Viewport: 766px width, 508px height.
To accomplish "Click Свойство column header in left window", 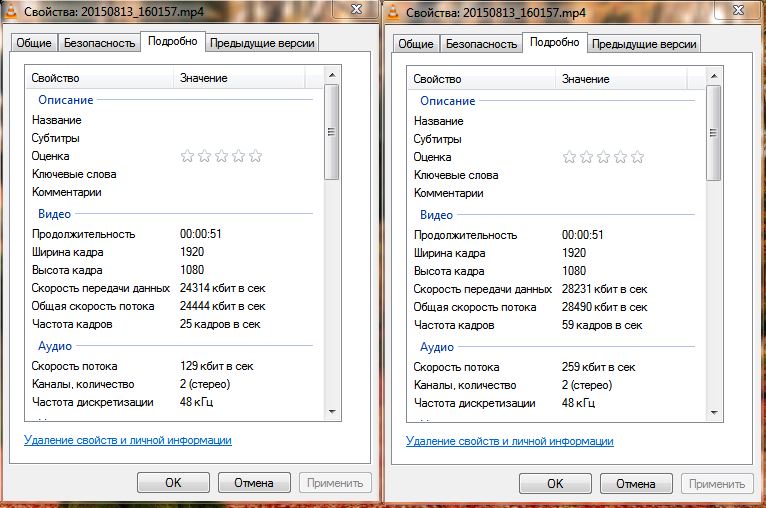I will [100, 78].
